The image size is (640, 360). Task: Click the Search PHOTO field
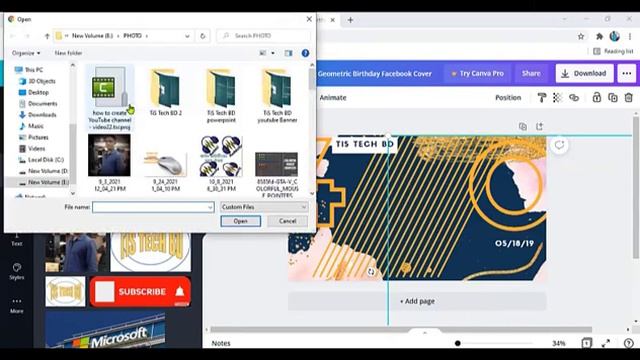[x=263, y=36]
